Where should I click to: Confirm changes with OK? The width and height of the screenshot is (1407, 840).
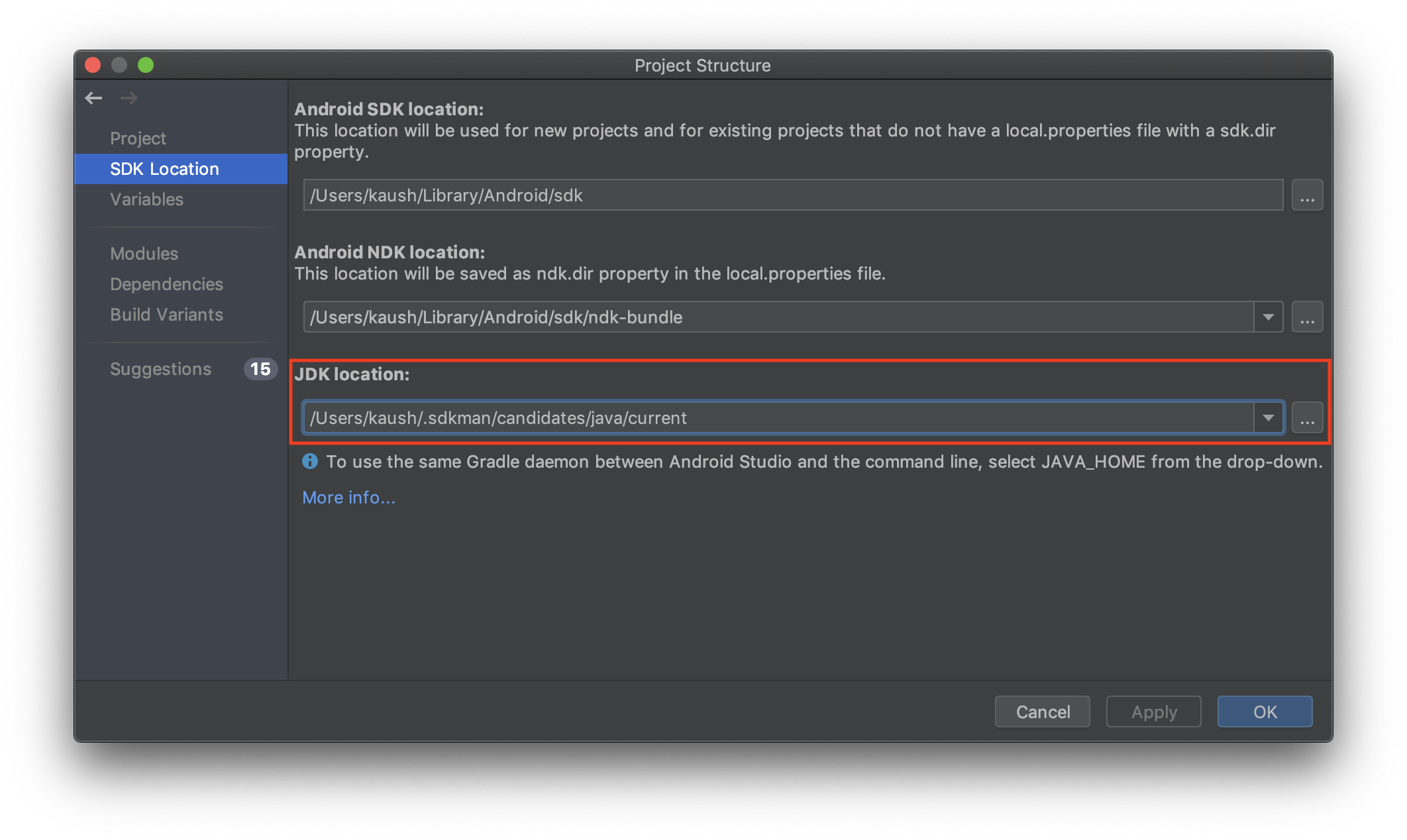click(1265, 711)
